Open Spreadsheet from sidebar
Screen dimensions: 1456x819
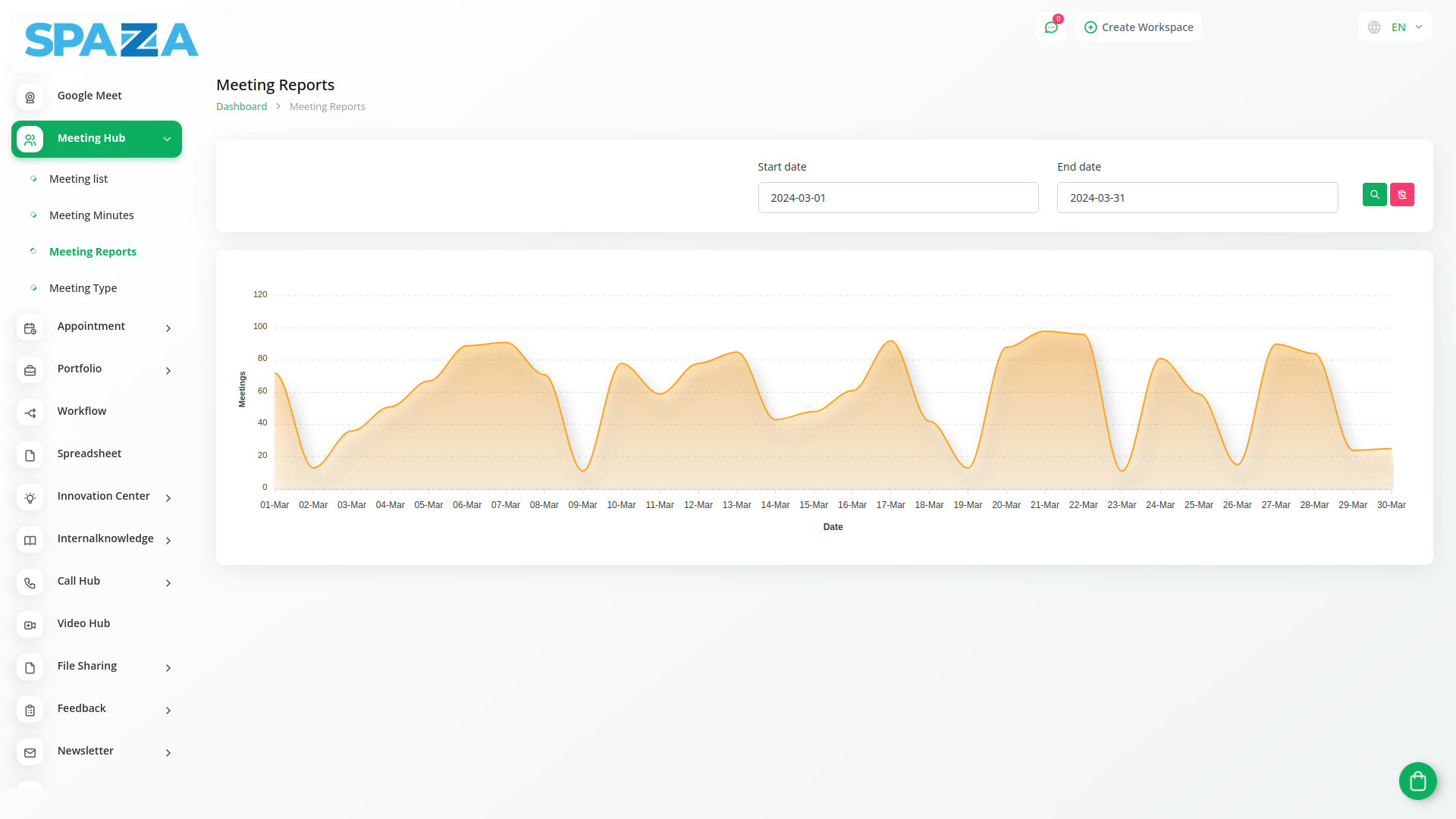coord(89,453)
